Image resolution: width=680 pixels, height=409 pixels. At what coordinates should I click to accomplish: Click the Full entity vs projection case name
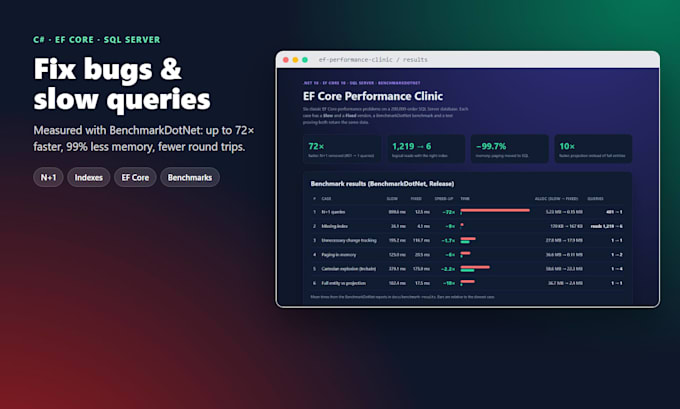coord(343,283)
